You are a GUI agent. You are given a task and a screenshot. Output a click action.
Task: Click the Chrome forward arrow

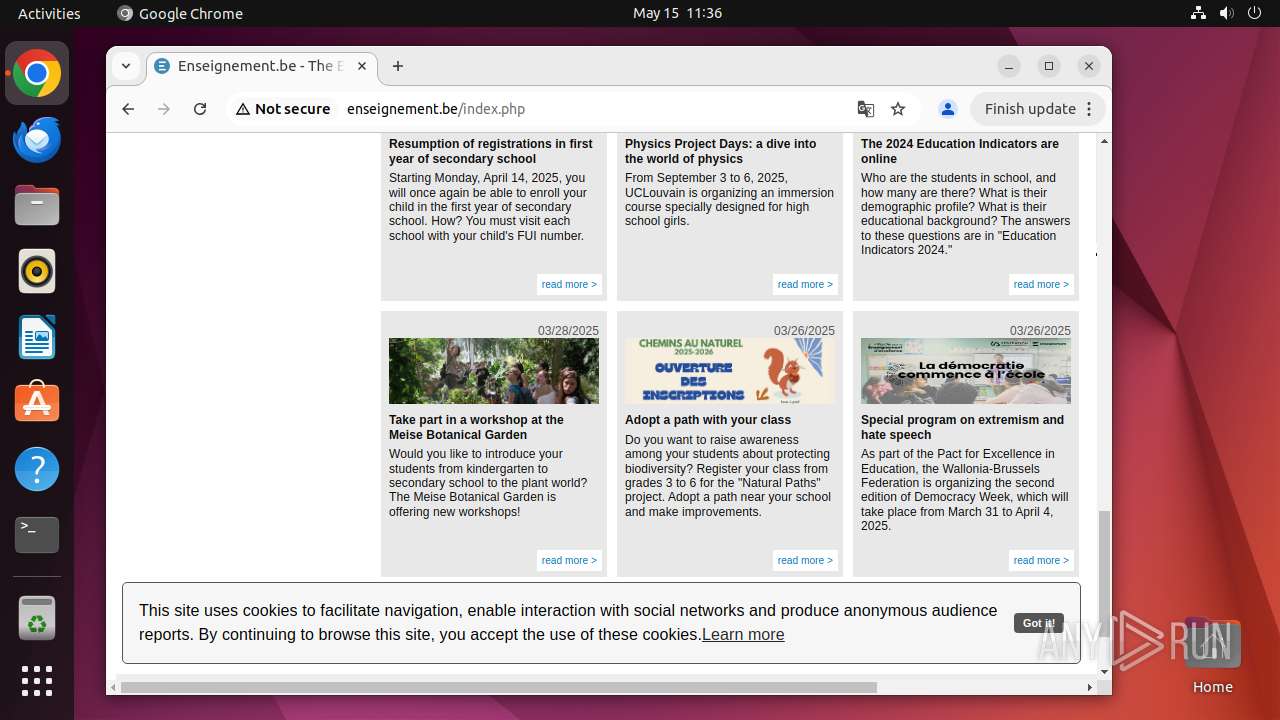click(164, 109)
